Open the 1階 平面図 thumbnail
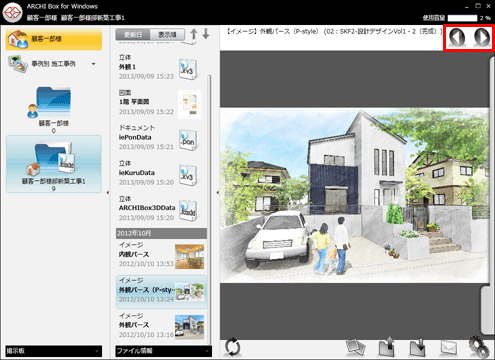 (x=189, y=104)
